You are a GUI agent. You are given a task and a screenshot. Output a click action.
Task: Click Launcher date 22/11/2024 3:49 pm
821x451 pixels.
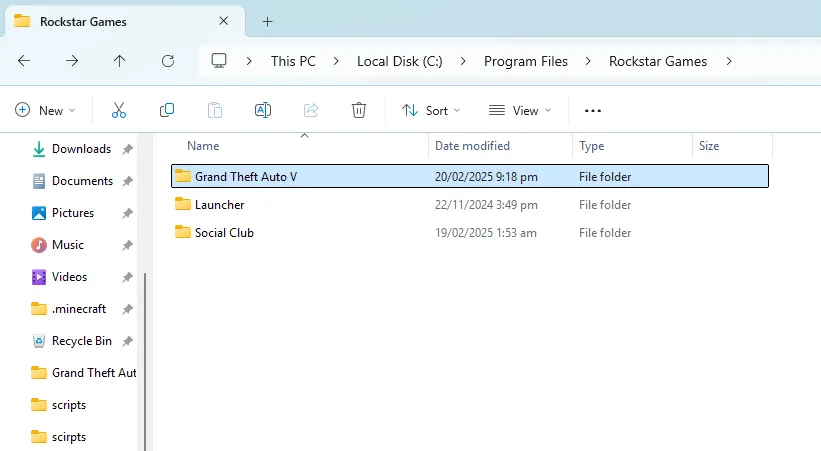[x=486, y=205]
